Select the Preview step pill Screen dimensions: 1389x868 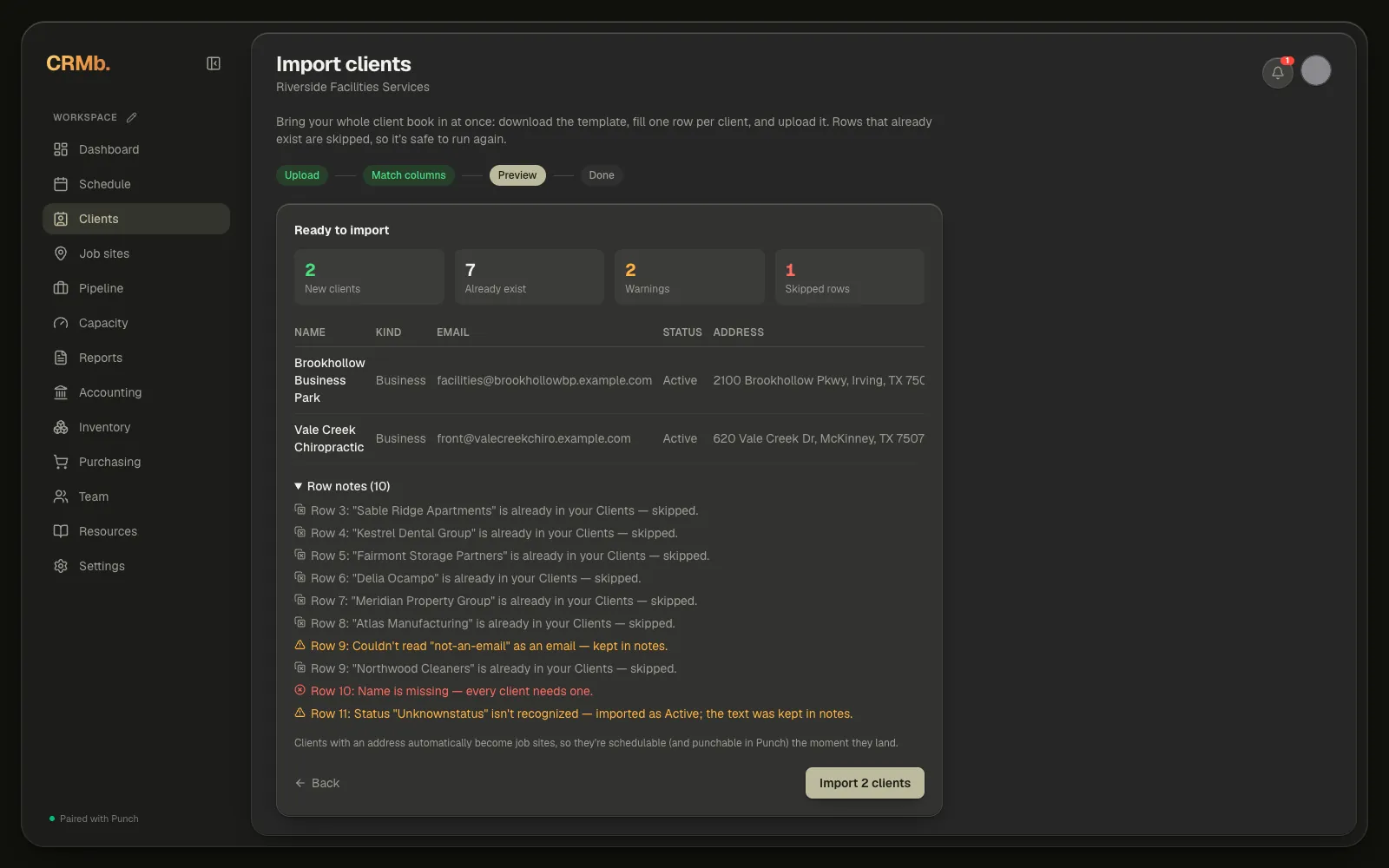point(517,175)
